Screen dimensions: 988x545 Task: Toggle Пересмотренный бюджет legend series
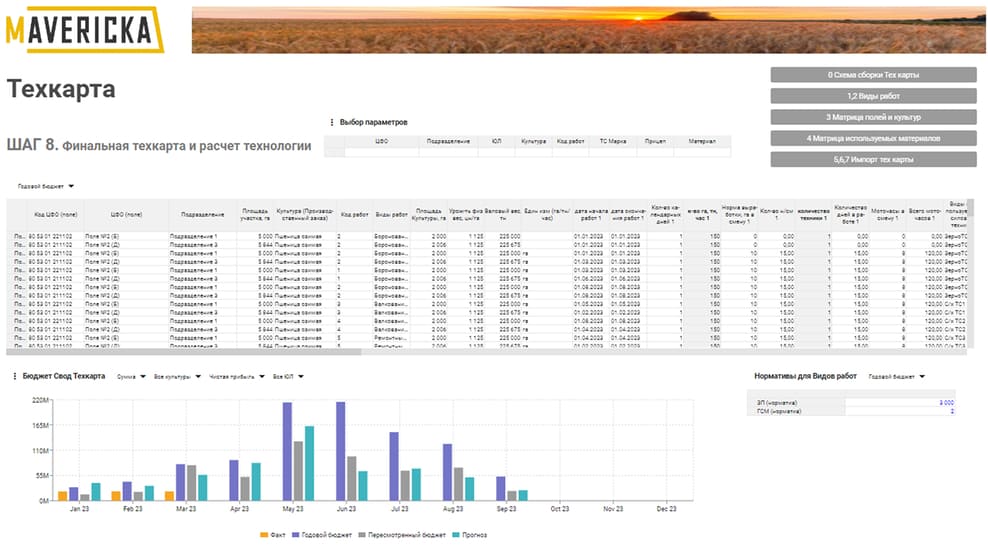[403, 535]
